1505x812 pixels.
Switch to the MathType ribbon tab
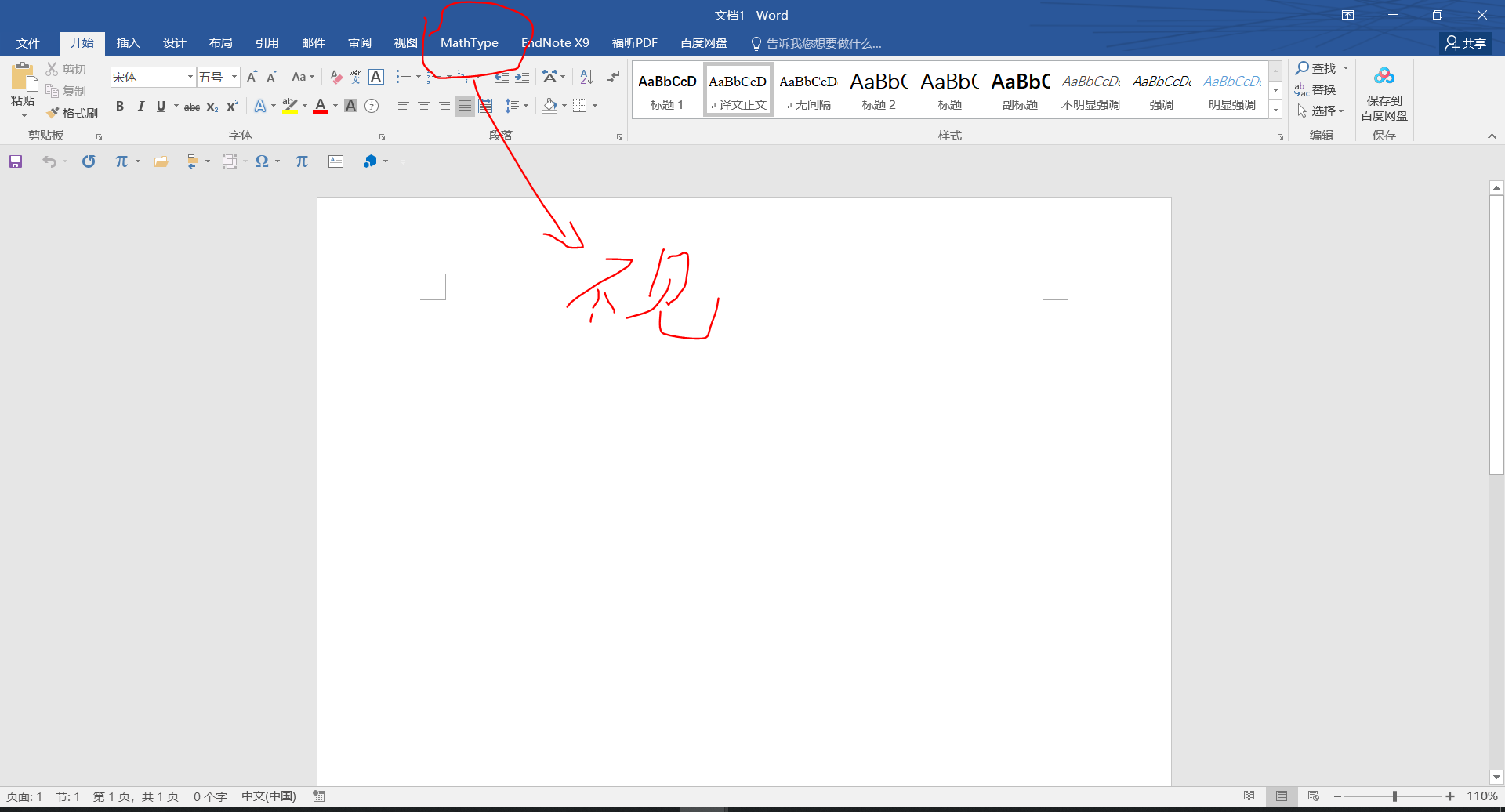click(x=469, y=43)
